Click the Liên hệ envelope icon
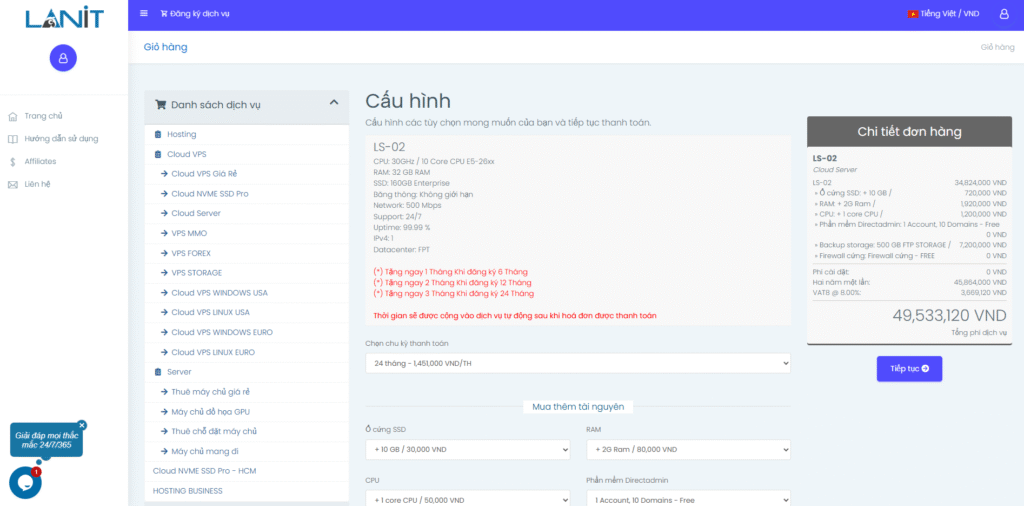Viewport: 1024px width, 506px height. (x=13, y=184)
